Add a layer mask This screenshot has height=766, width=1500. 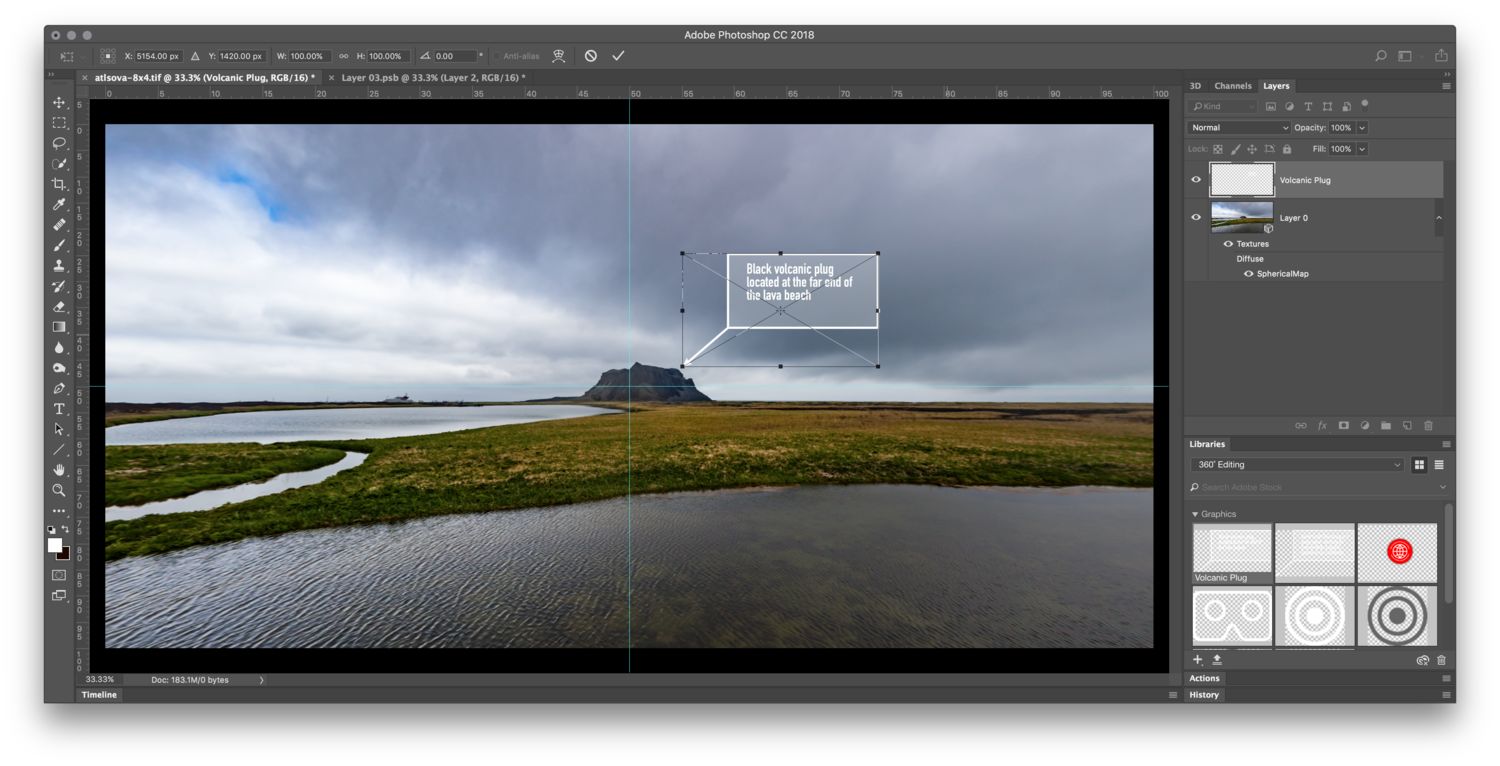coord(1344,426)
